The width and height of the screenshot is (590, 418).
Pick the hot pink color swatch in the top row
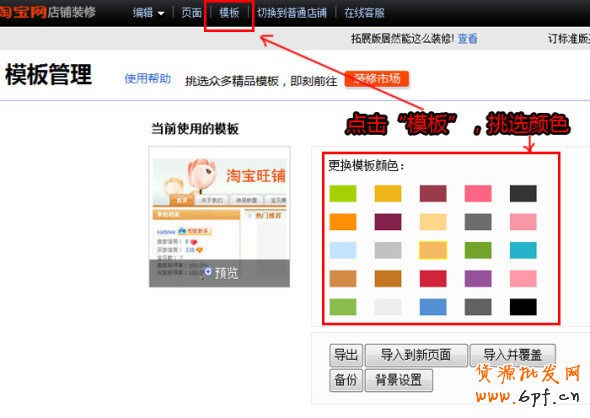coord(478,193)
